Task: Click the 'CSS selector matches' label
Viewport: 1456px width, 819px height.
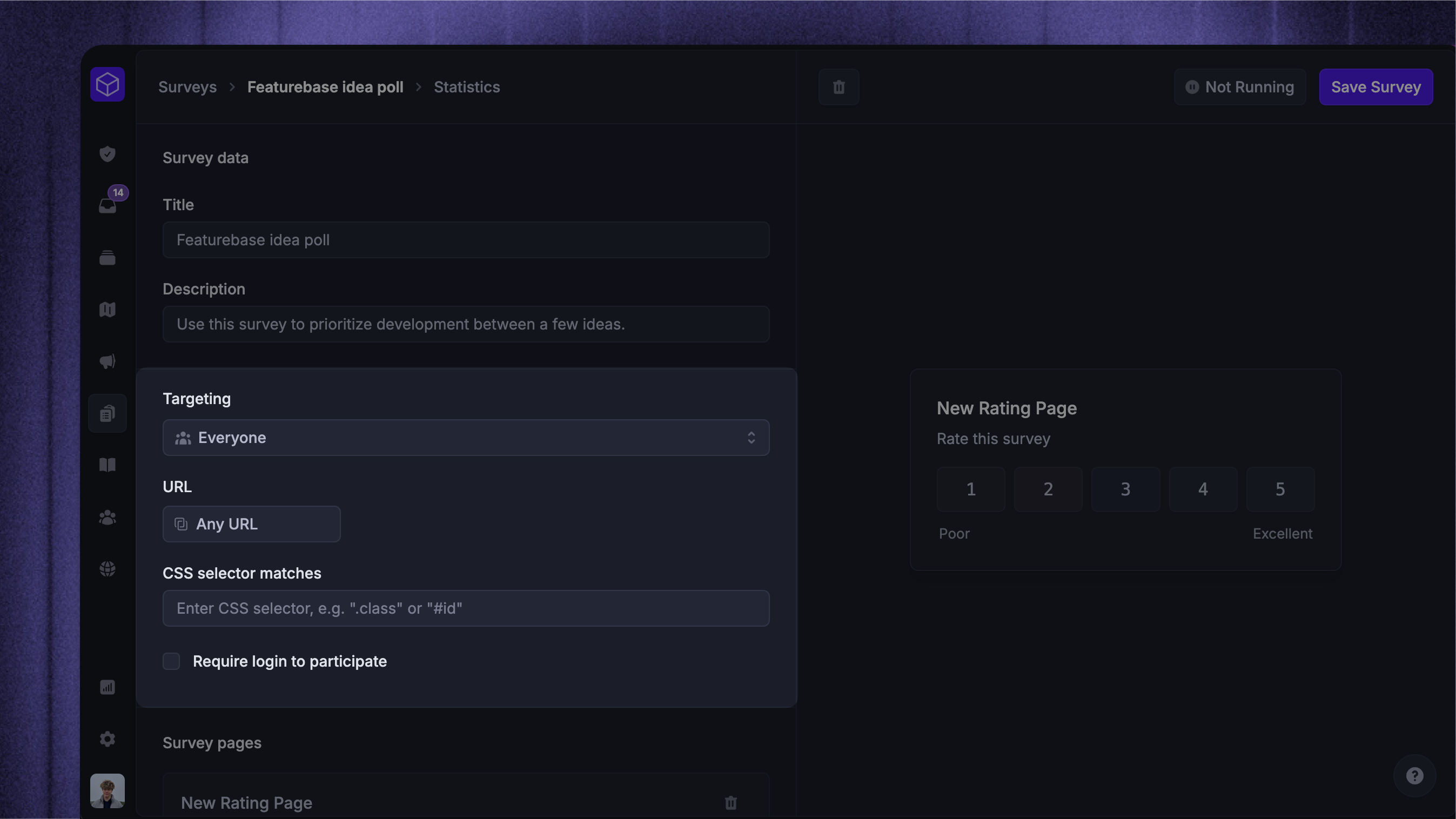Action: (x=242, y=574)
